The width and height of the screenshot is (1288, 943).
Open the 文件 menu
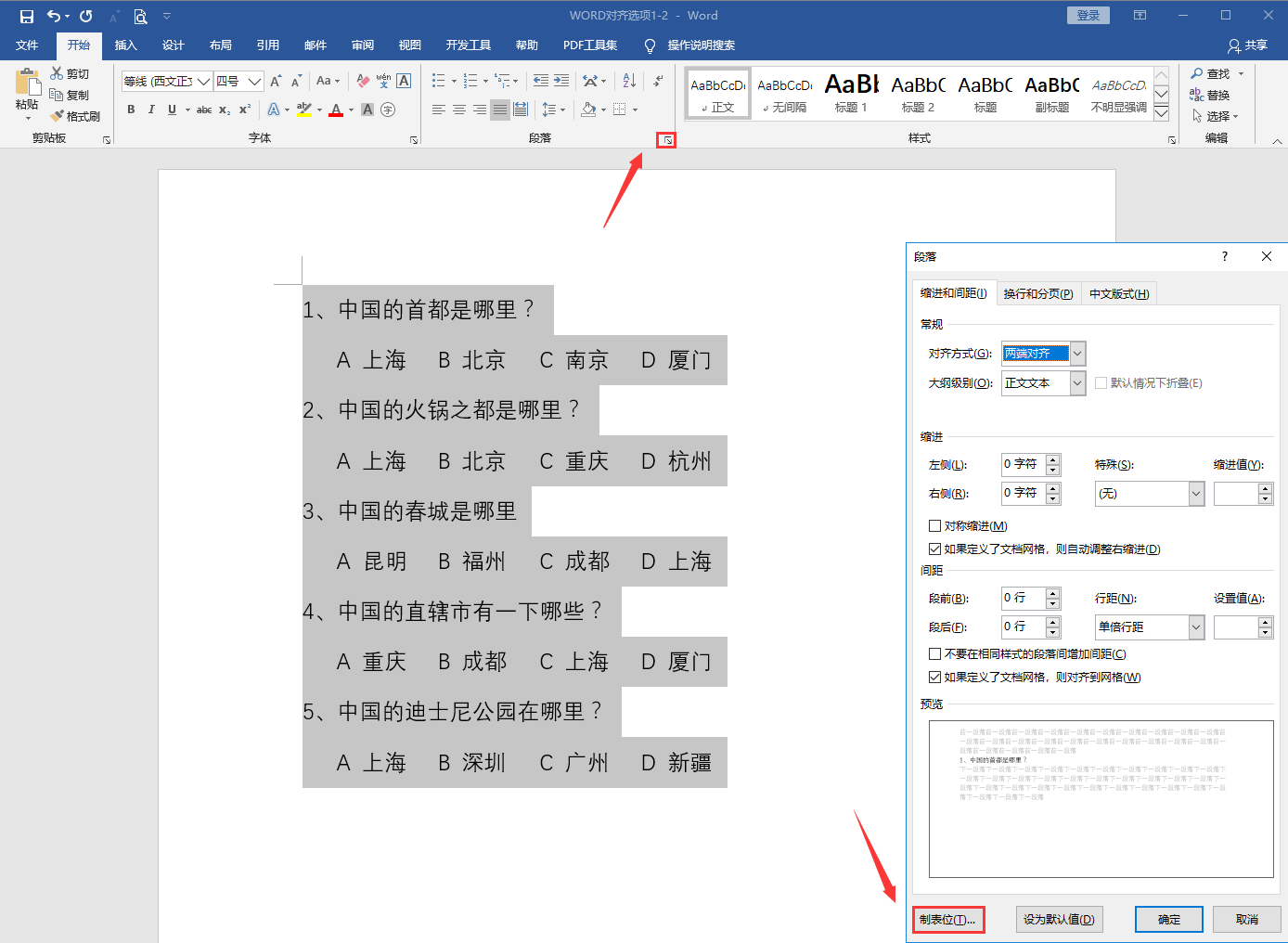(x=27, y=45)
